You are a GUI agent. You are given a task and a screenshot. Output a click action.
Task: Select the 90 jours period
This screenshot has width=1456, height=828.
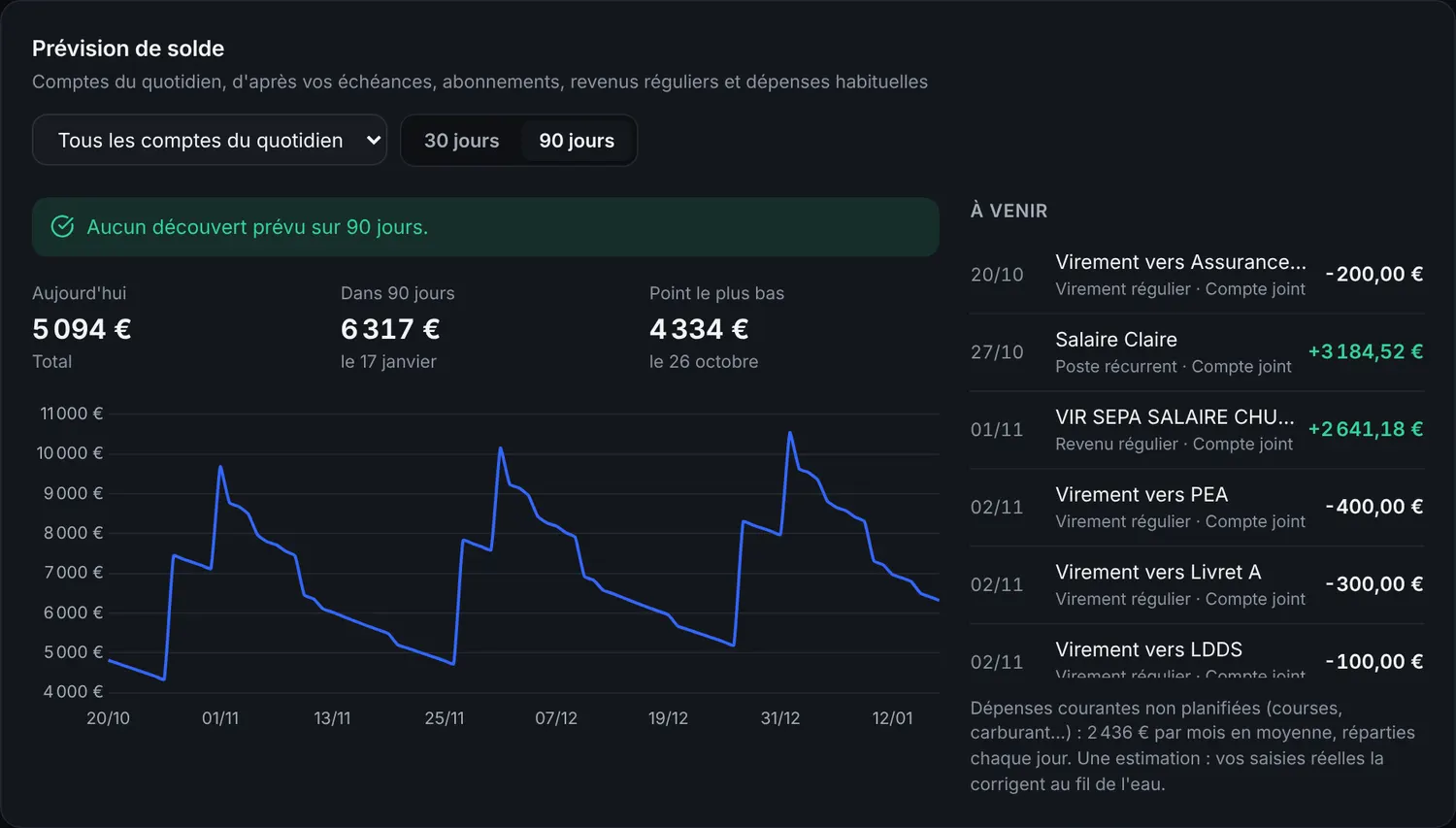(x=577, y=141)
